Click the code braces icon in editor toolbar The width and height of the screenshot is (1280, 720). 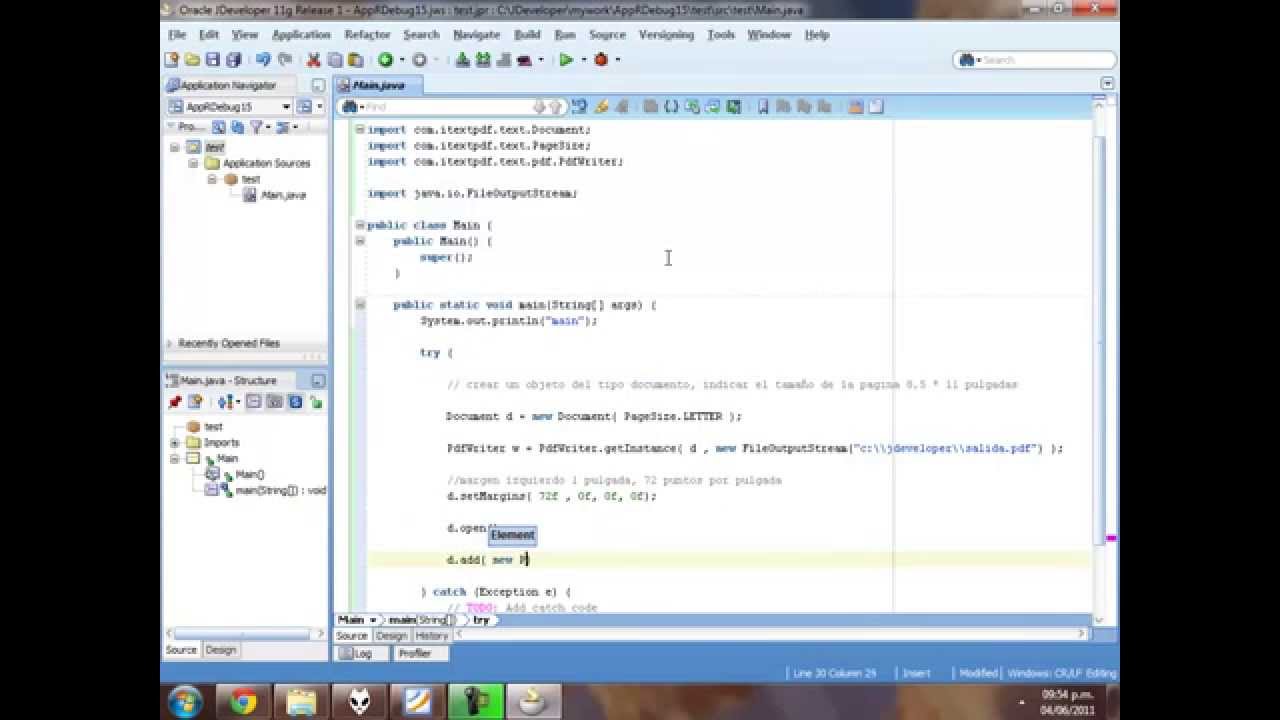(671, 107)
